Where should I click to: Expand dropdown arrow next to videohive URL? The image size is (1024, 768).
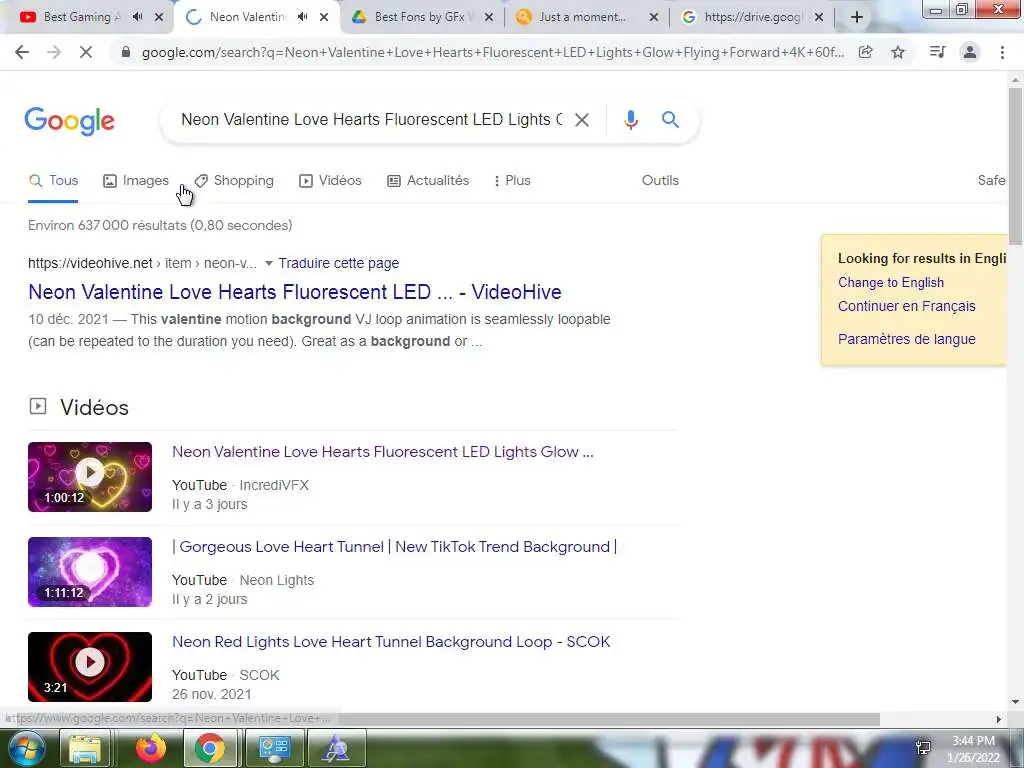(268, 263)
